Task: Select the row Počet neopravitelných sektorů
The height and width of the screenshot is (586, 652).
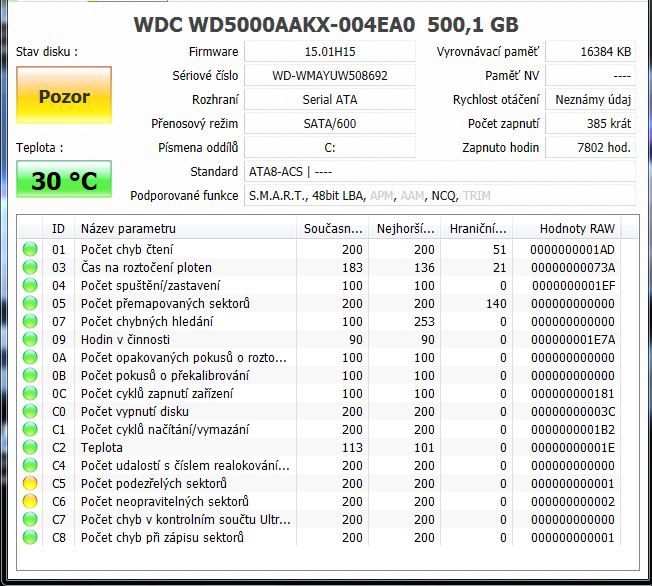Action: 319,501
